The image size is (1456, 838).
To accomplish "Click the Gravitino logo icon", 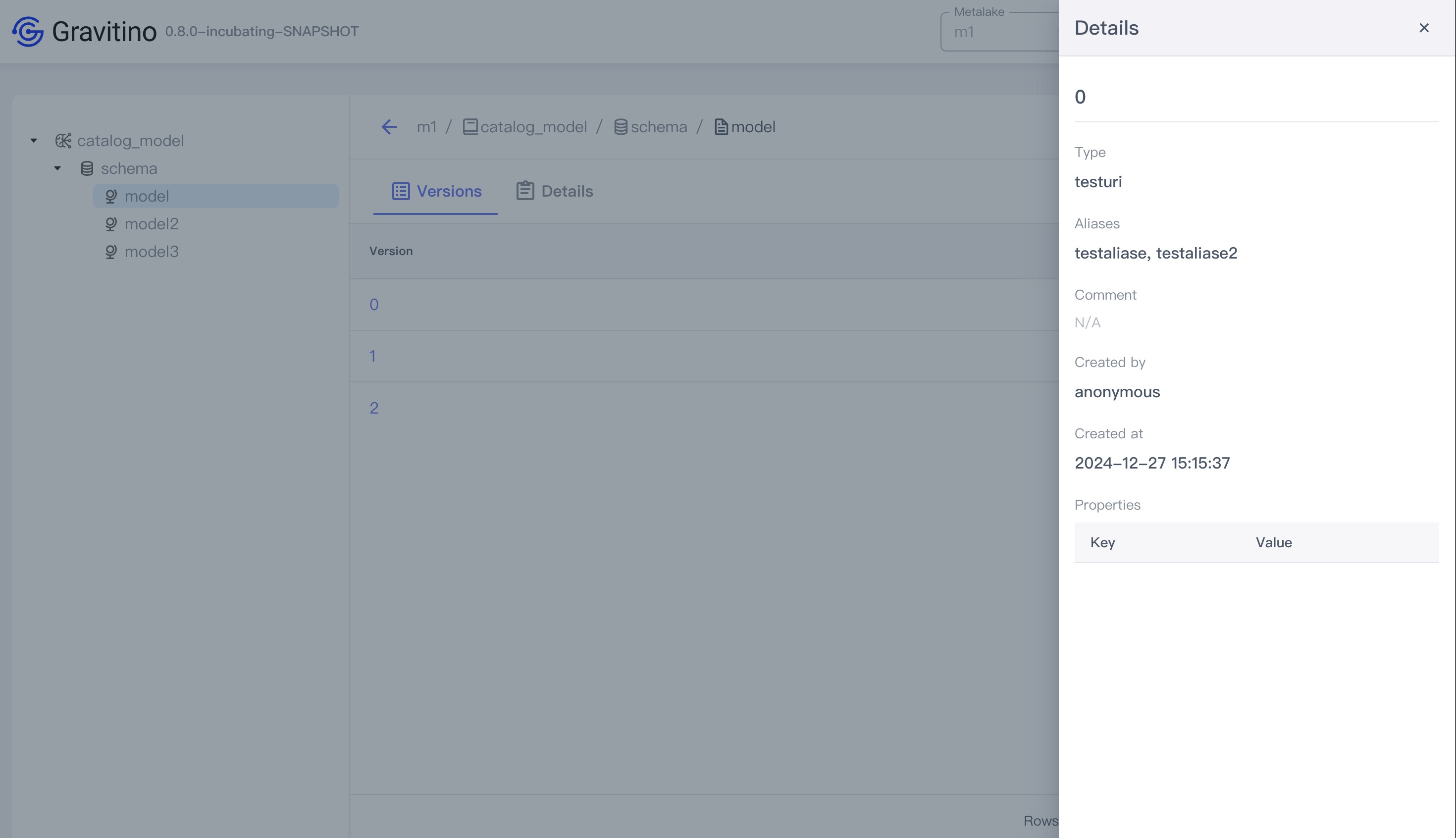I will tap(28, 31).
